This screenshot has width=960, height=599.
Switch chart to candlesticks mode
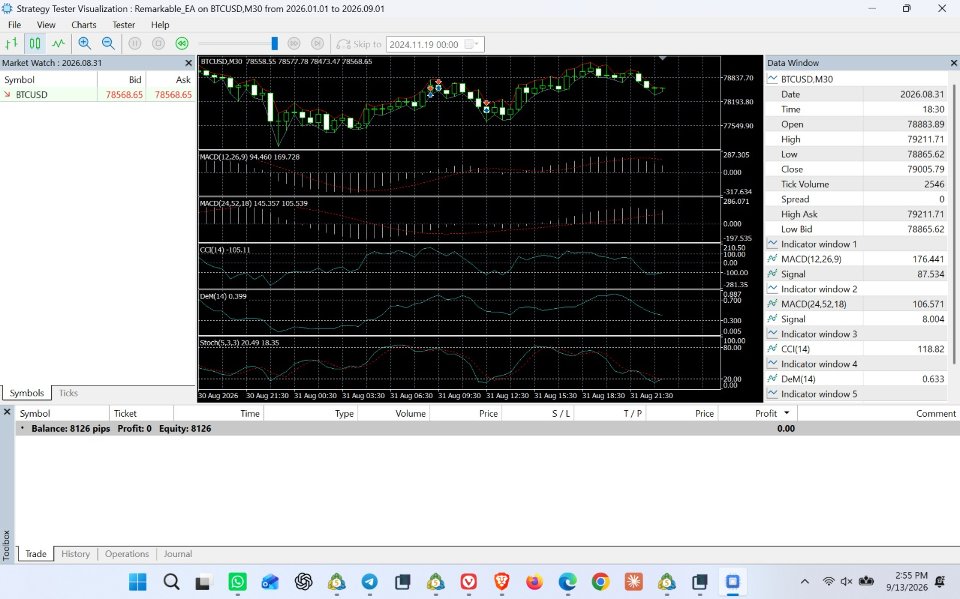pyautogui.click(x=35, y=43)
